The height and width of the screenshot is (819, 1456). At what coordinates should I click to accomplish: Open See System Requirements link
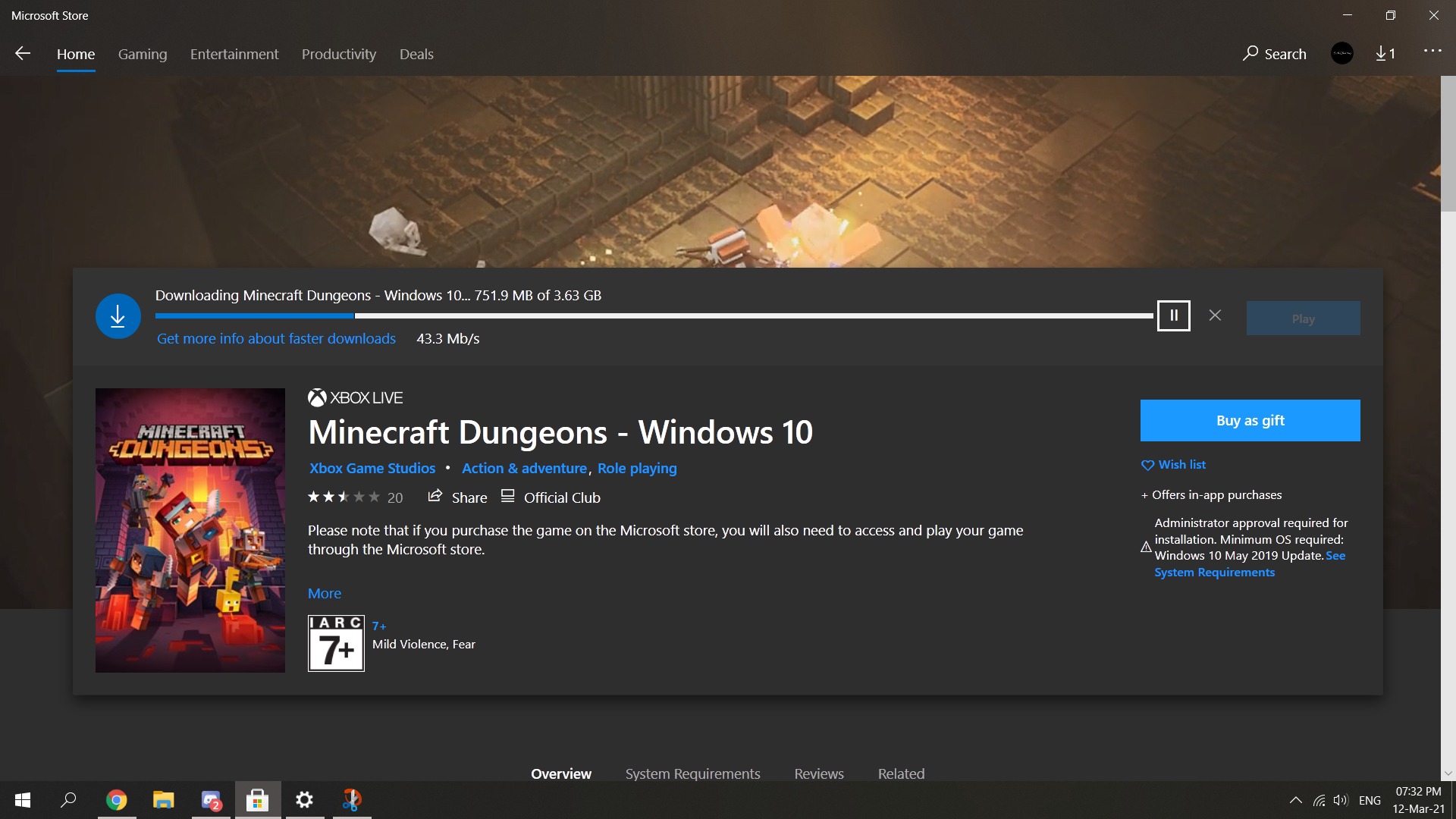tap(1250, 564)
